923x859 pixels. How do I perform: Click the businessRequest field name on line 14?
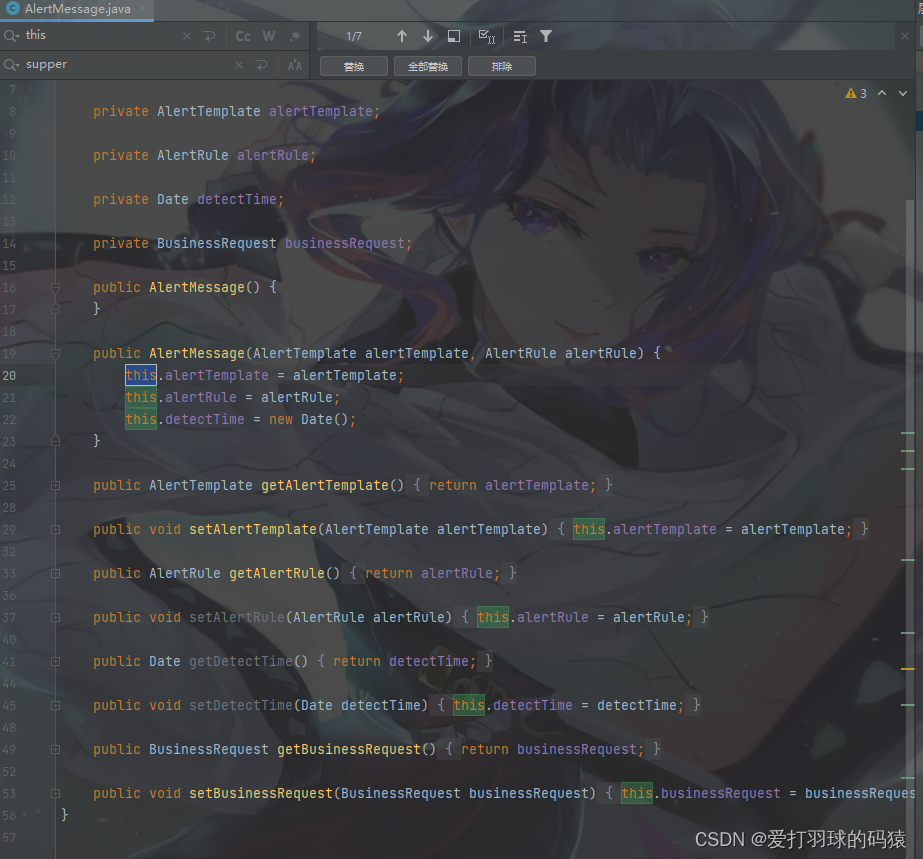click(x=345, y=243)
